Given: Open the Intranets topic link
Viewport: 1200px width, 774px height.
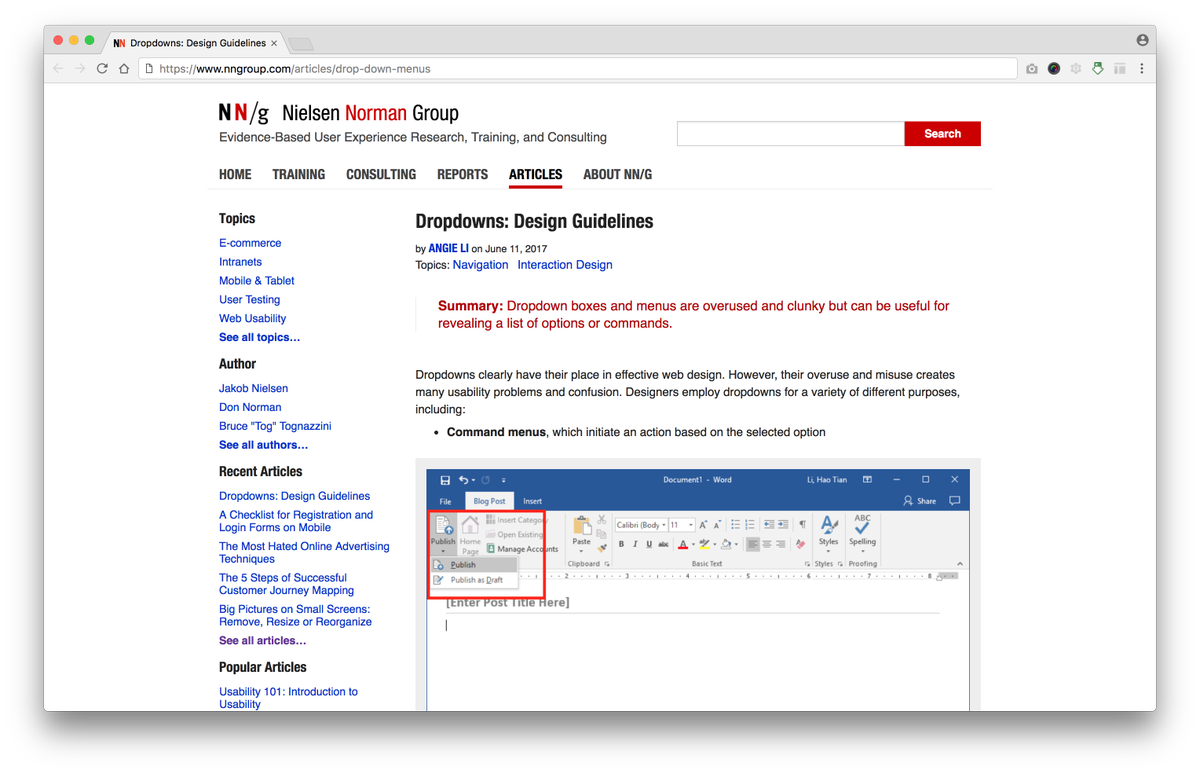Looking at the screenshot, I should 240,262.
